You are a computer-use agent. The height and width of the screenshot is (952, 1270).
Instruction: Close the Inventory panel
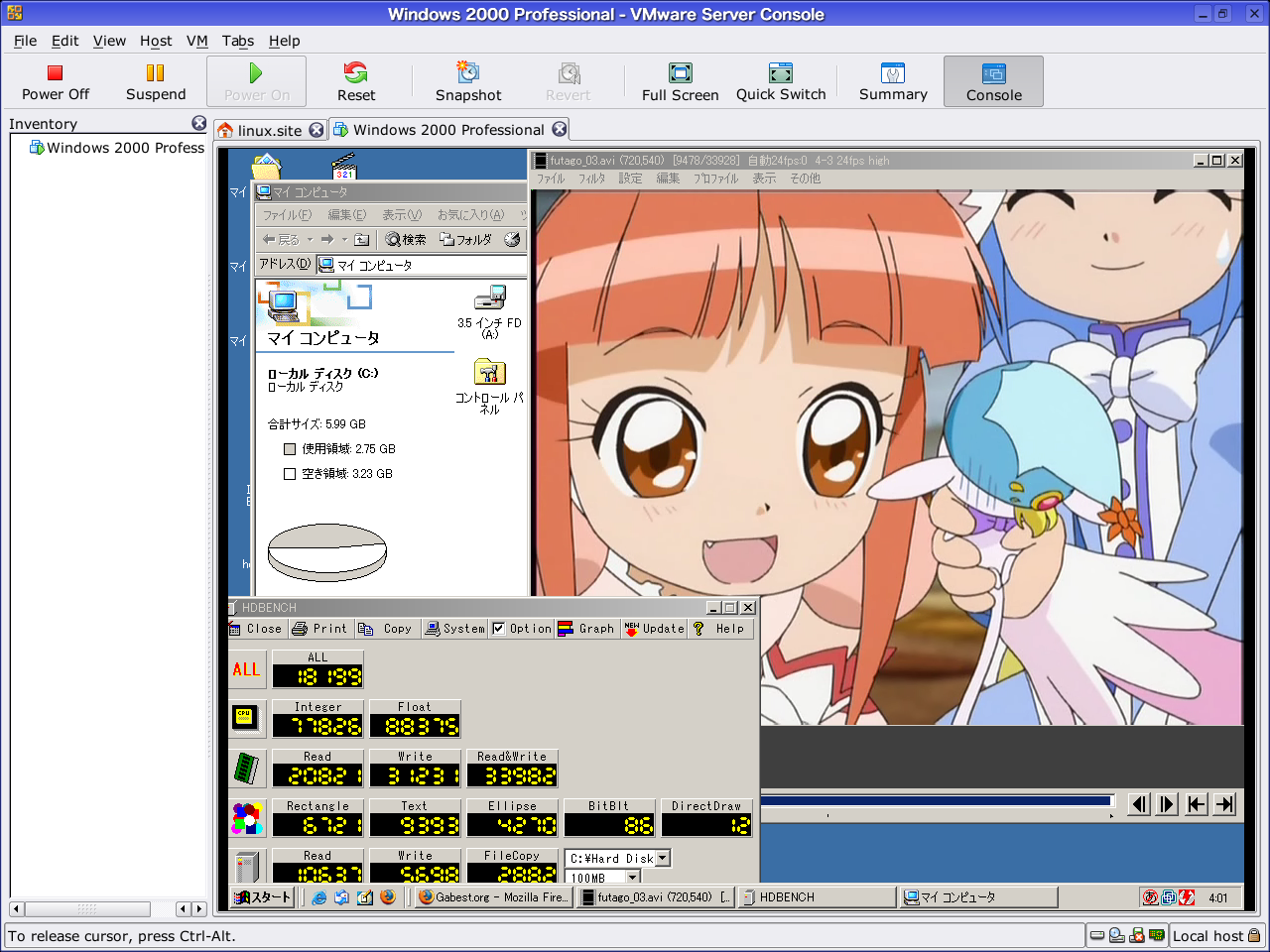199,123
